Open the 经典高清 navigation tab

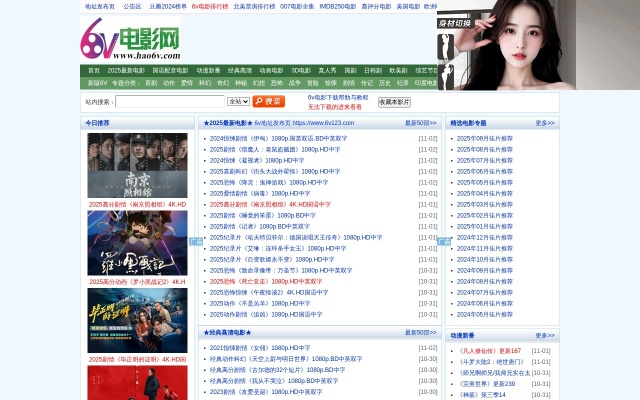coord(240,71)
